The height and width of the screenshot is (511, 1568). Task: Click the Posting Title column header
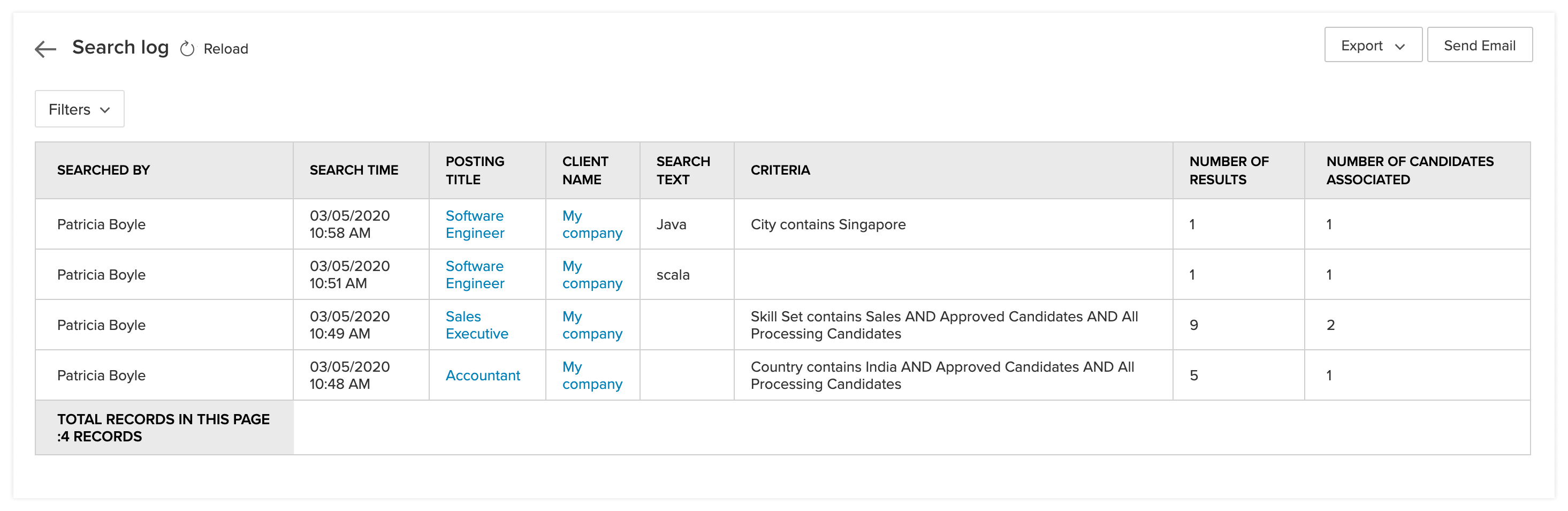click(475, 170)
